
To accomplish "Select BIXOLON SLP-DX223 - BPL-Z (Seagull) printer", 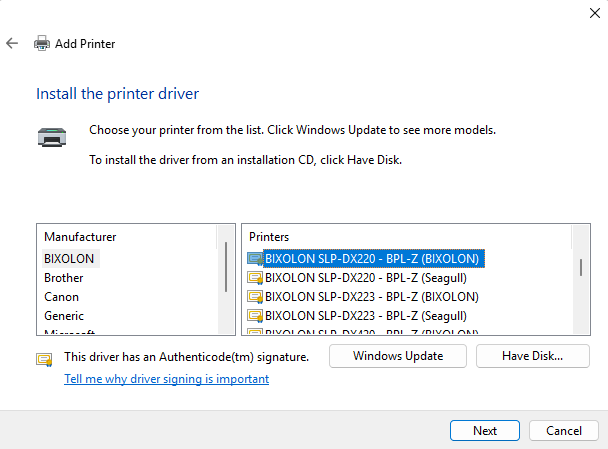I will pyautogui.click(x=366, y=316).
